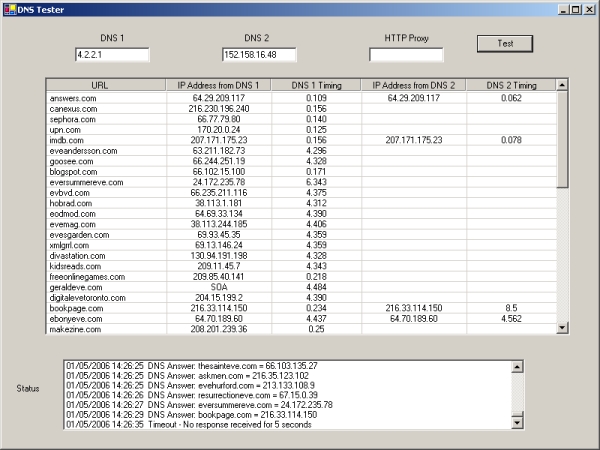Click the evehurford.com status log line
This screenshot has width=600, height=450.
(190, 385)
